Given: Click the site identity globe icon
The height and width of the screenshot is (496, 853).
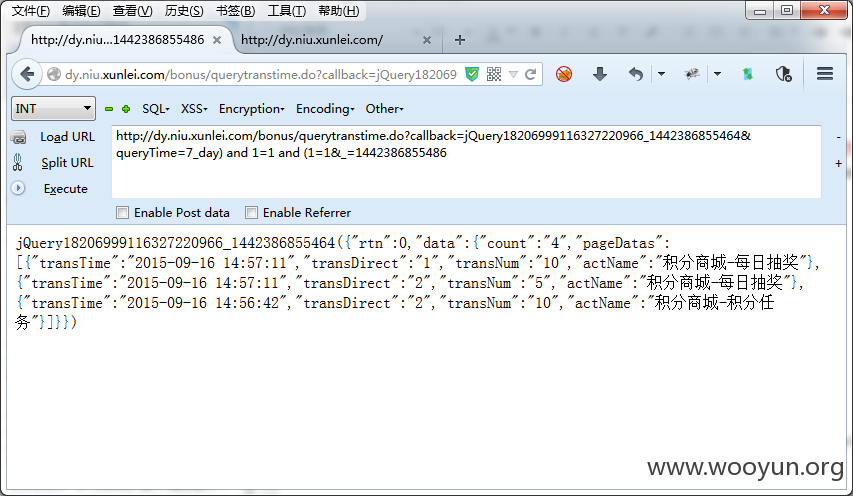Looking at the screenshot, I should [53, 74].
